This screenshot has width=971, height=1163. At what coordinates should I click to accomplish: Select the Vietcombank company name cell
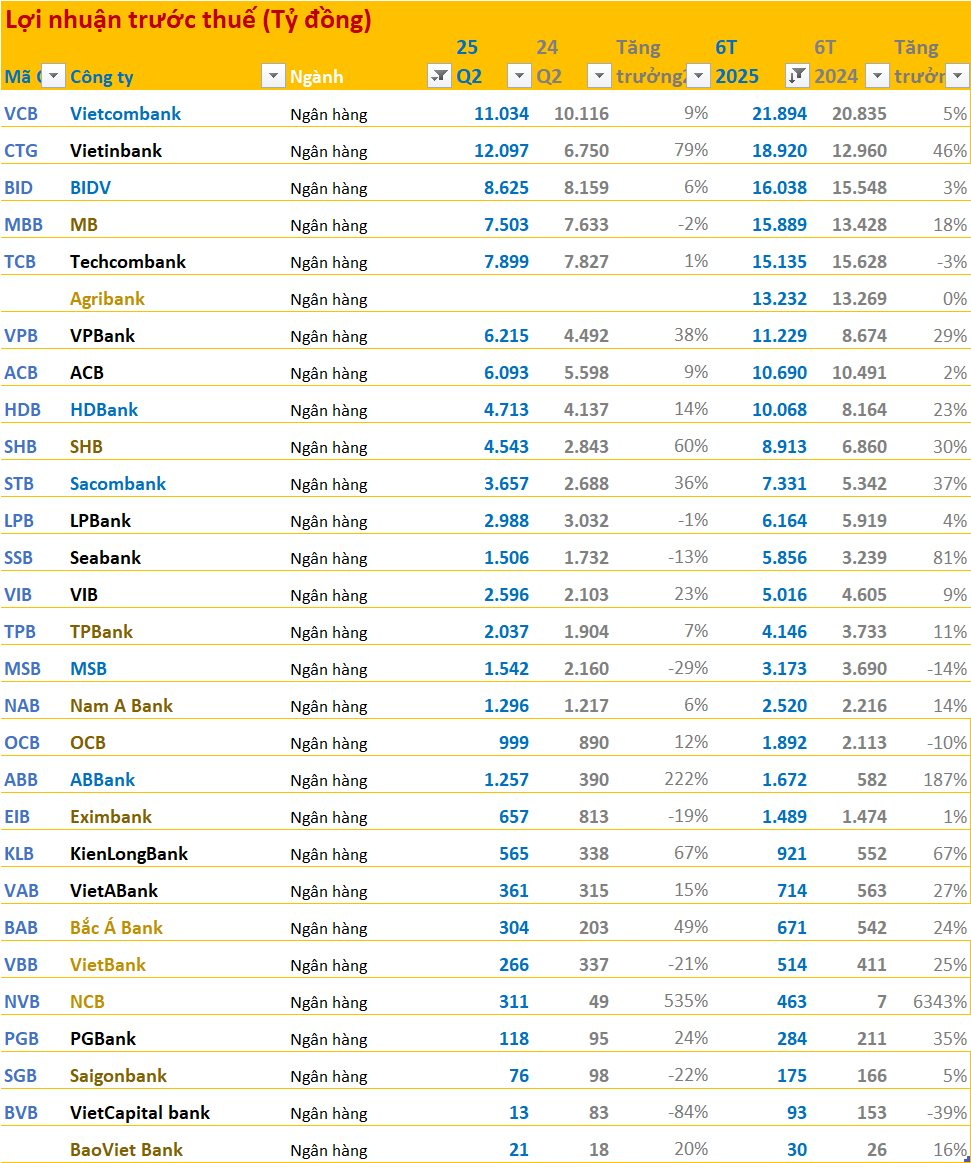pos(126,114)
